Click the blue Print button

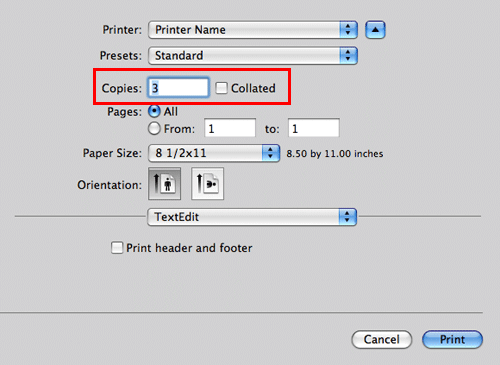(x=452, y=339)
